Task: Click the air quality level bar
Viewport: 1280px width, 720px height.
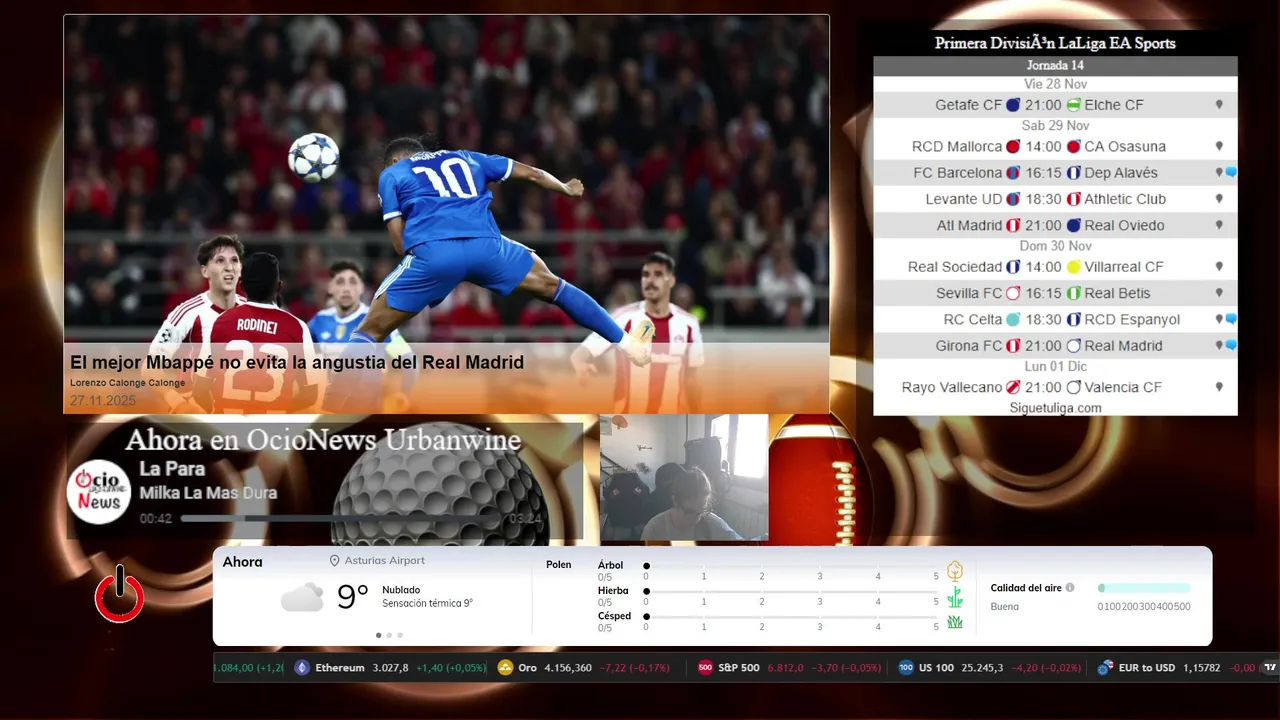Action: (1144, 588)
